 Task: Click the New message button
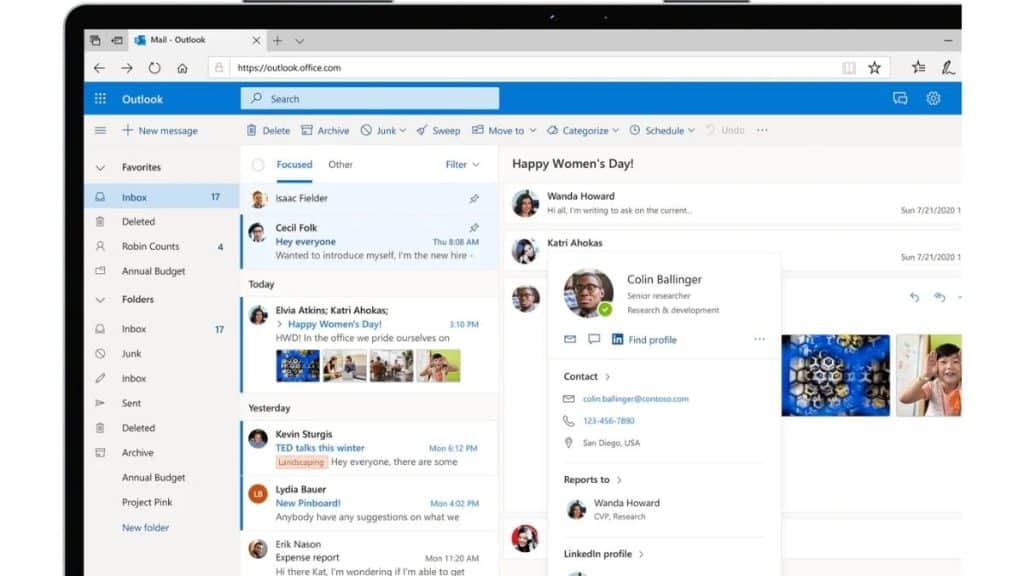160,131
